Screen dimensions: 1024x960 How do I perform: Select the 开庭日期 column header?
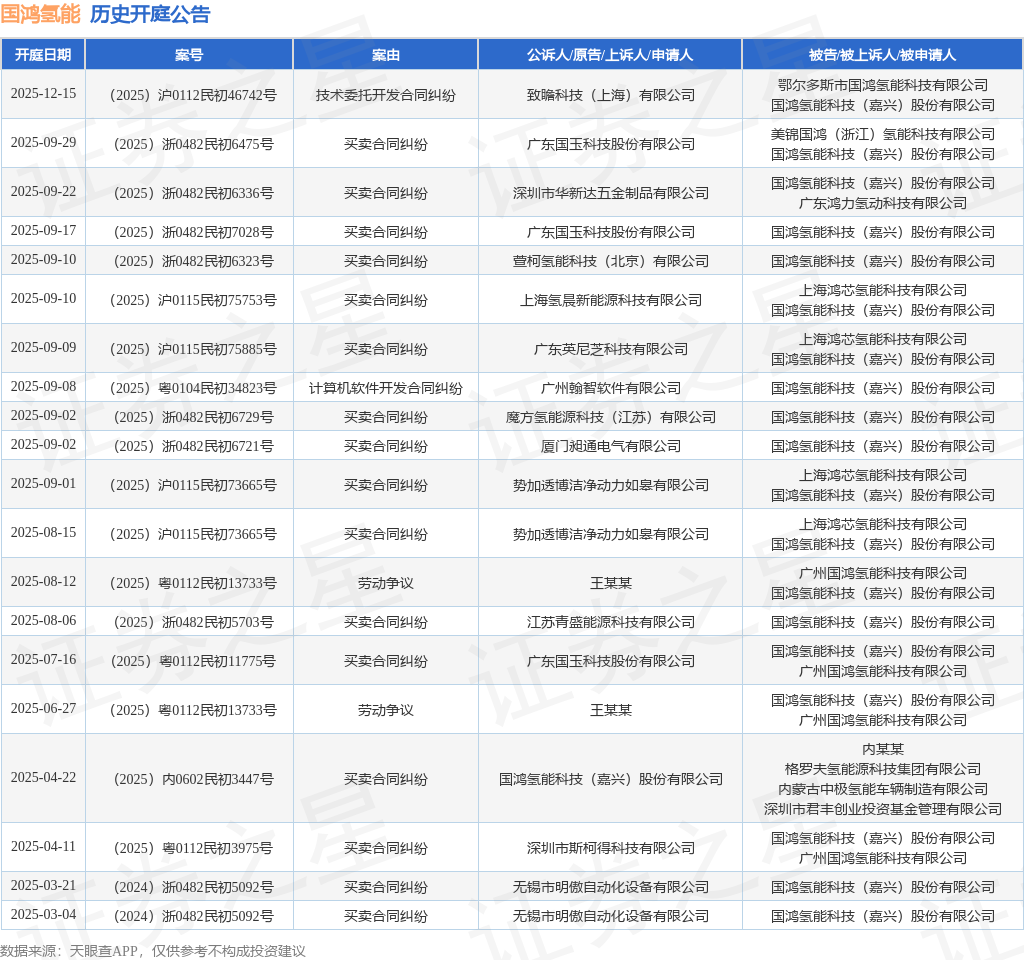pyautogui.click(x=43, y=55)
